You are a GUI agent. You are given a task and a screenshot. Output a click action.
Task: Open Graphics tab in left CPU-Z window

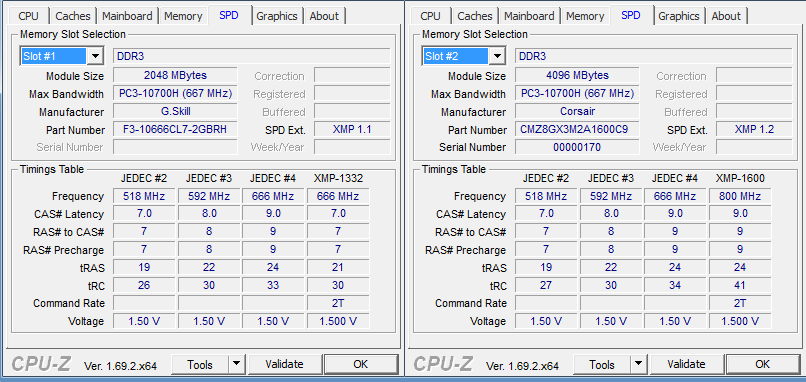pos(277,16)
